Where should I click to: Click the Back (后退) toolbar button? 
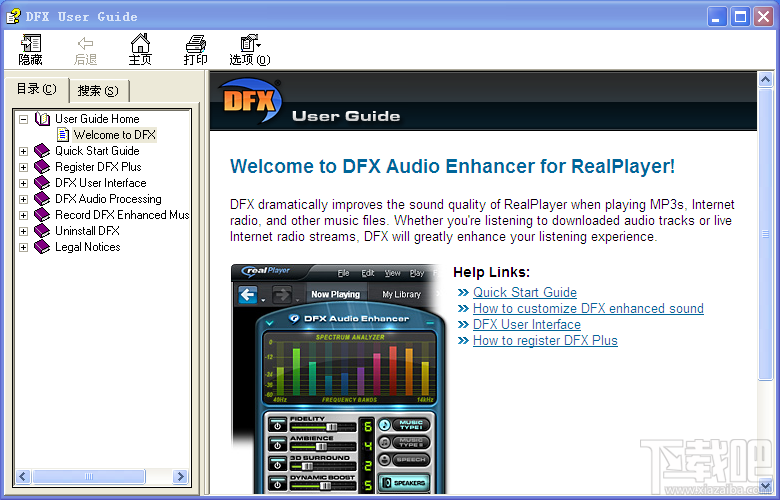85,50
